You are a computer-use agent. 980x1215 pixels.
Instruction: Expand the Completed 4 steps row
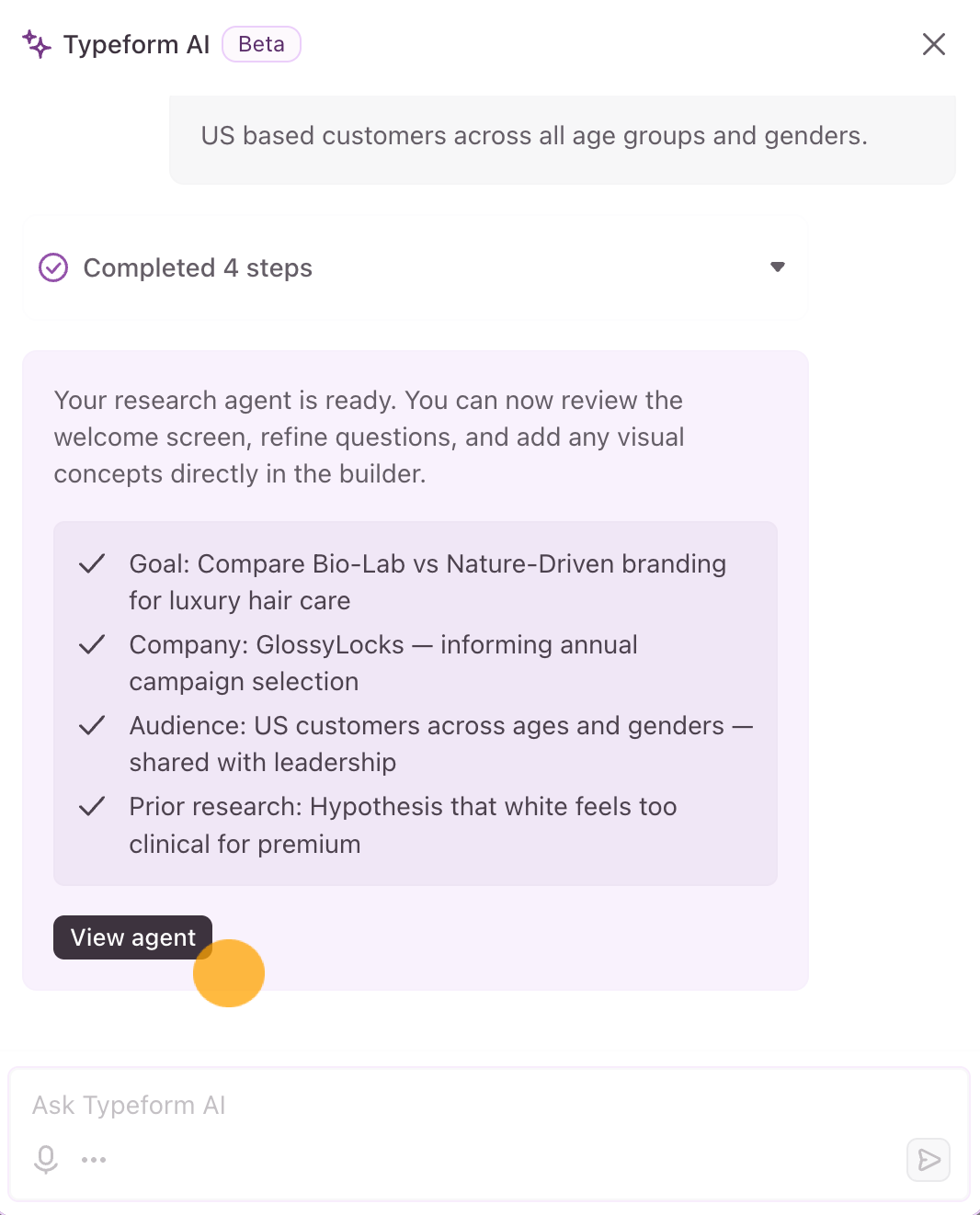(416, 267)
